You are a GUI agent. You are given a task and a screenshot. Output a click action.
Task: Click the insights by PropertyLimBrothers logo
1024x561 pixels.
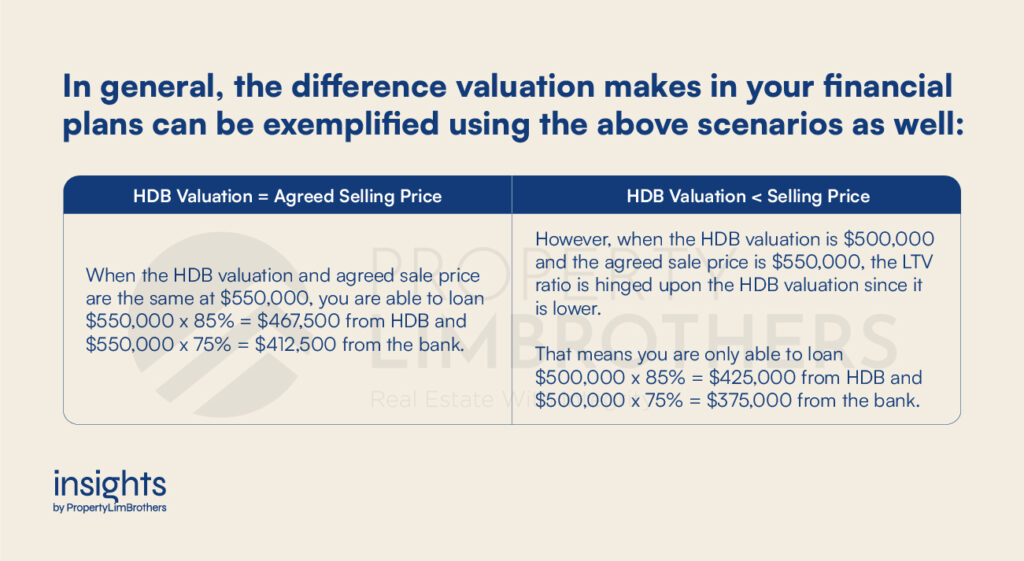[110, 491]
